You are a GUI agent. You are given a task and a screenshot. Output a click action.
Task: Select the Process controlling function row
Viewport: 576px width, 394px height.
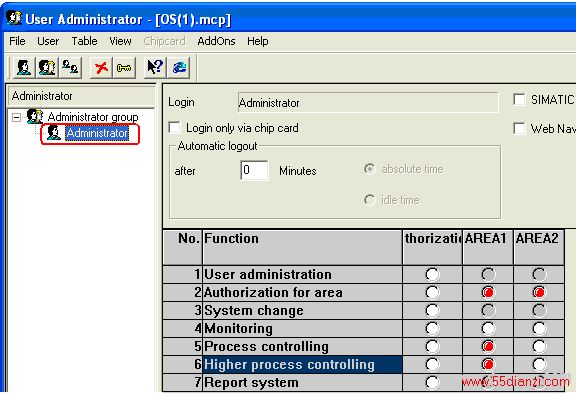pyautogui.click(x=302, y=346)
